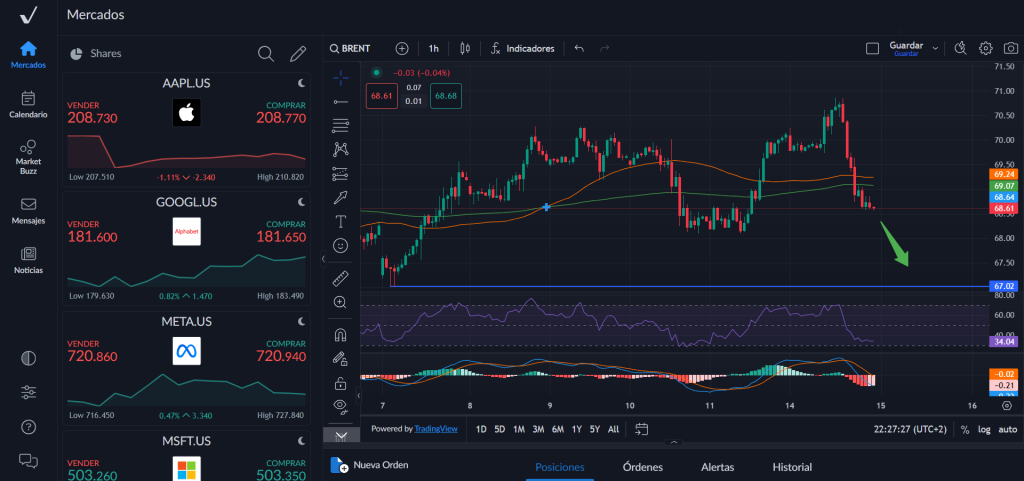
Task: Set chart range to All
Action: (x=613, y=429)
